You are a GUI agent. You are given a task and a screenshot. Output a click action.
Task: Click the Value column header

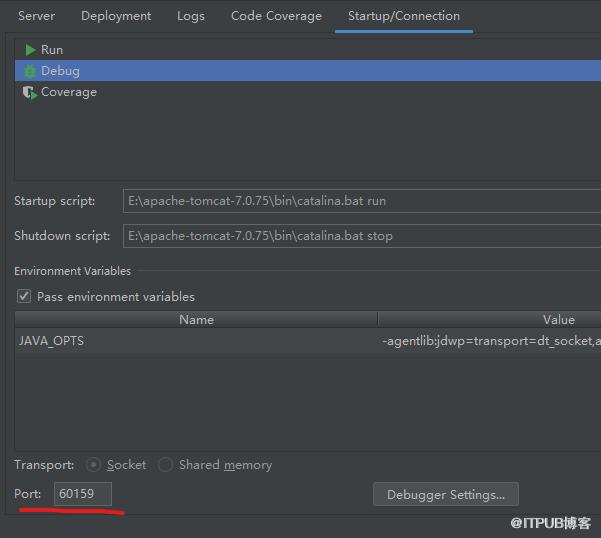tap(489, 320)
